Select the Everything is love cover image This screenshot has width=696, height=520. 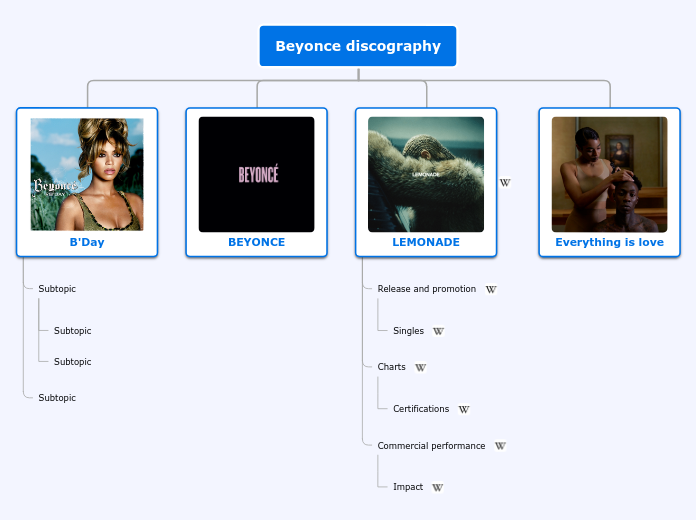(609, 175)
